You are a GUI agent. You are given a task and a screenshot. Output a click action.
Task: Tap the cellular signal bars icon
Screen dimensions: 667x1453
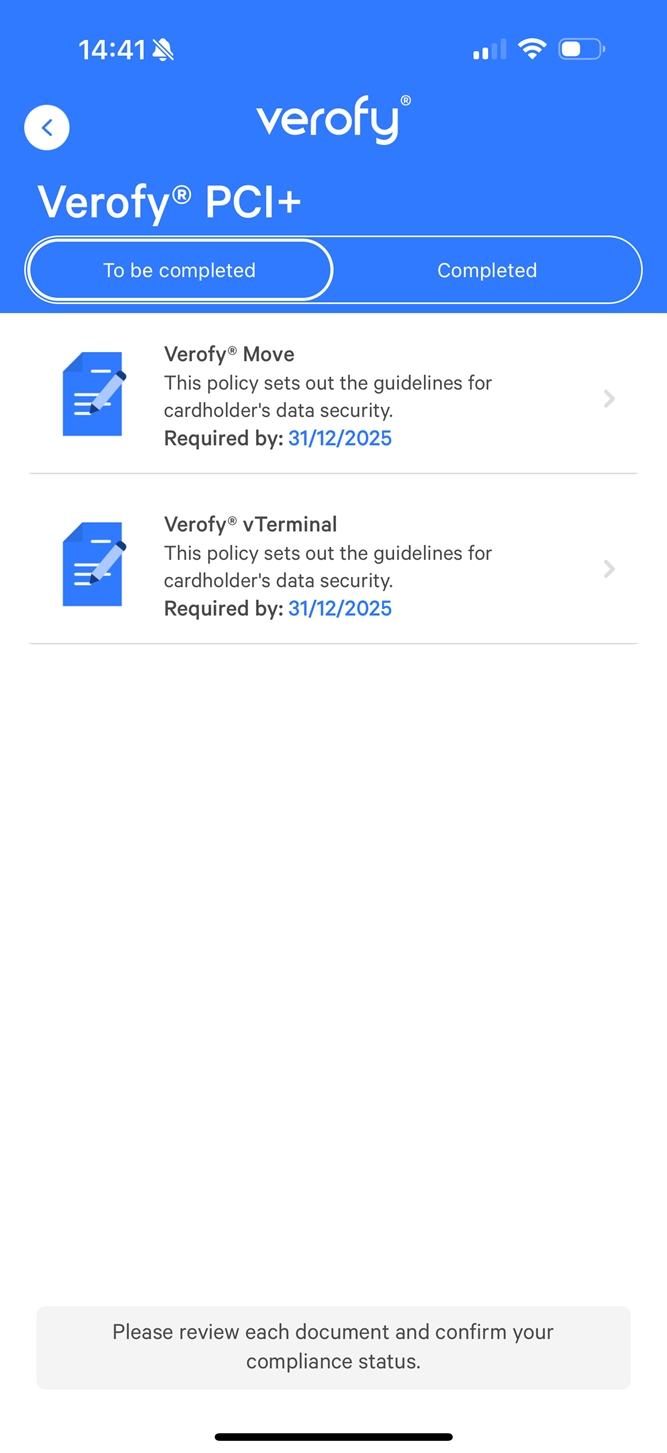(x=489, y=50)
